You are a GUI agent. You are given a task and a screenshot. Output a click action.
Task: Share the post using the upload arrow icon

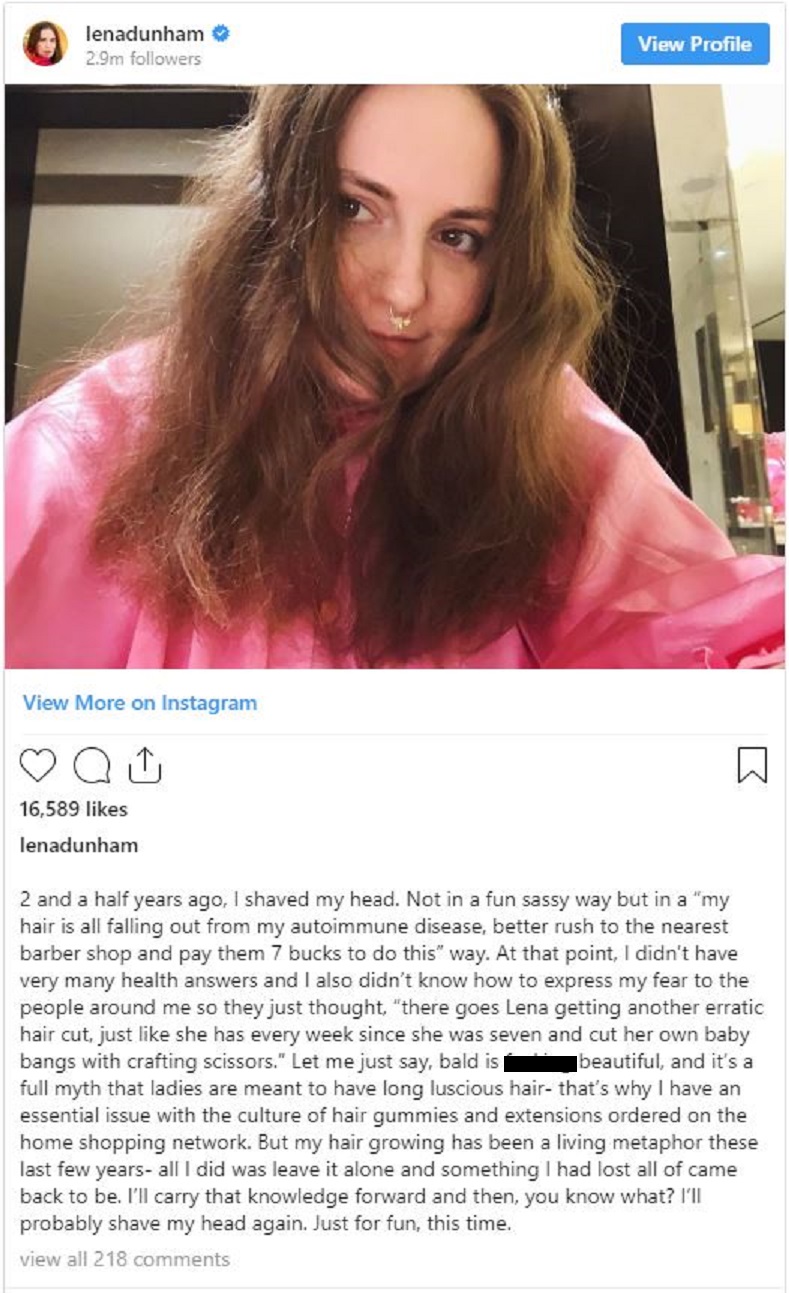click(x=145, y=764)
